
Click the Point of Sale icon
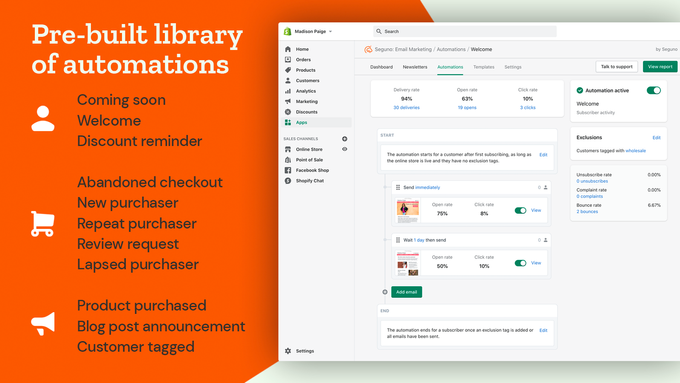(288, 160)
